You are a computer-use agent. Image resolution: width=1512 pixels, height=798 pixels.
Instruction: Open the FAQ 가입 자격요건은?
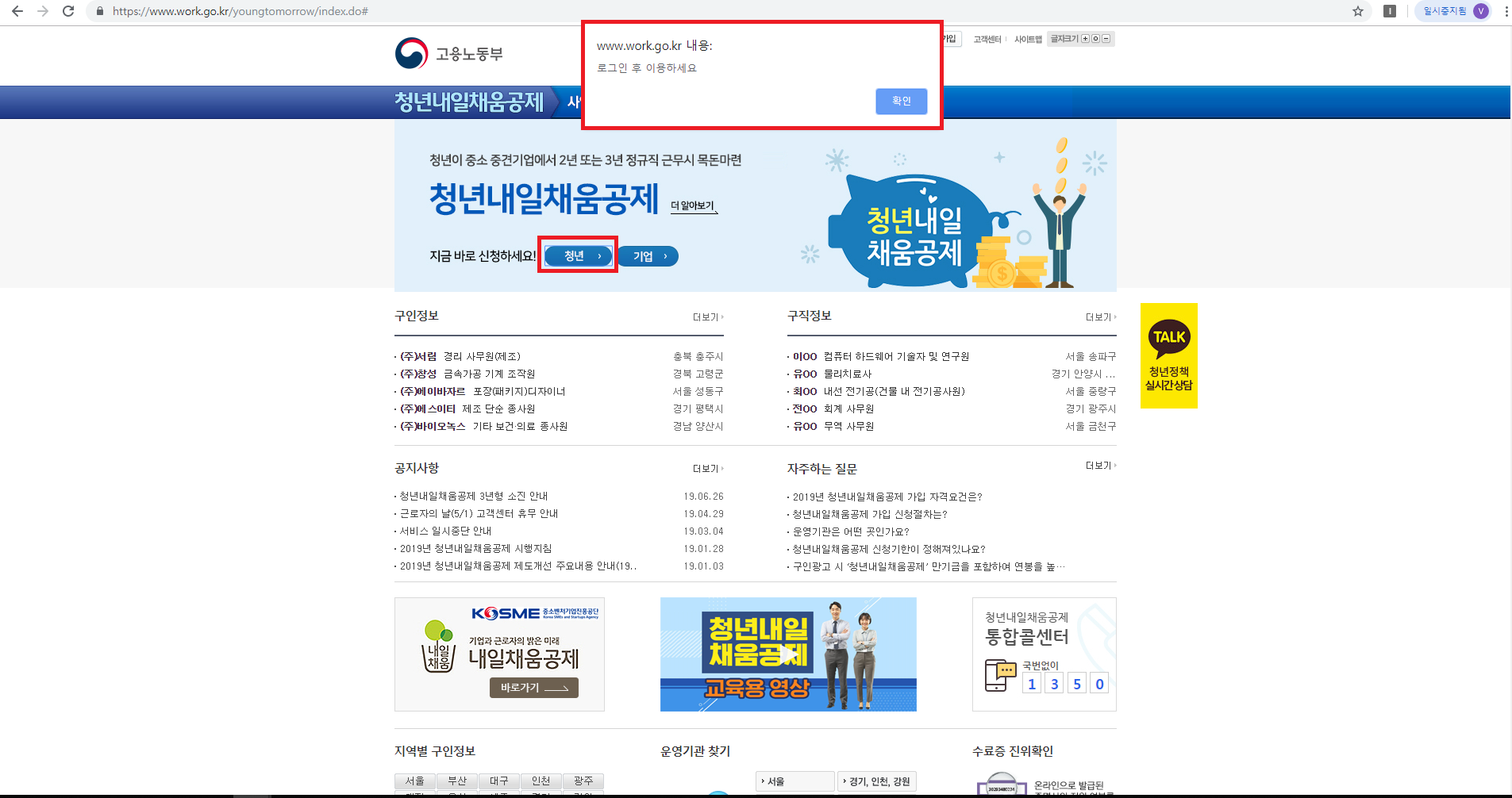coord(887,497)
